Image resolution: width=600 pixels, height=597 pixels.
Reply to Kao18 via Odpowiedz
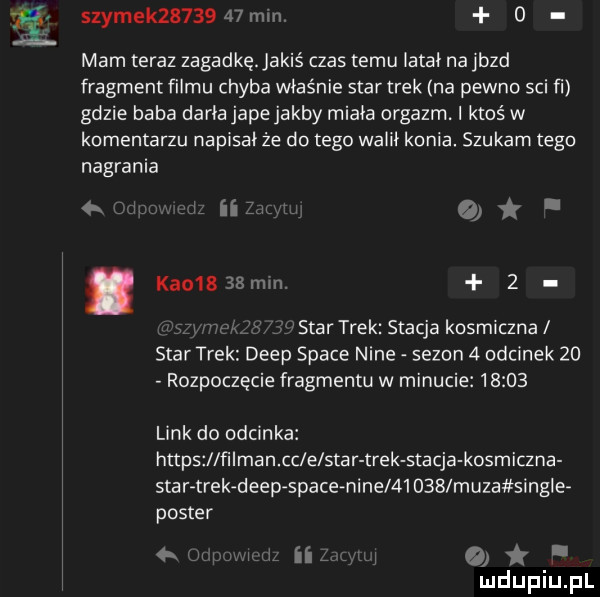pyautogui.click(x=218, y=555)
